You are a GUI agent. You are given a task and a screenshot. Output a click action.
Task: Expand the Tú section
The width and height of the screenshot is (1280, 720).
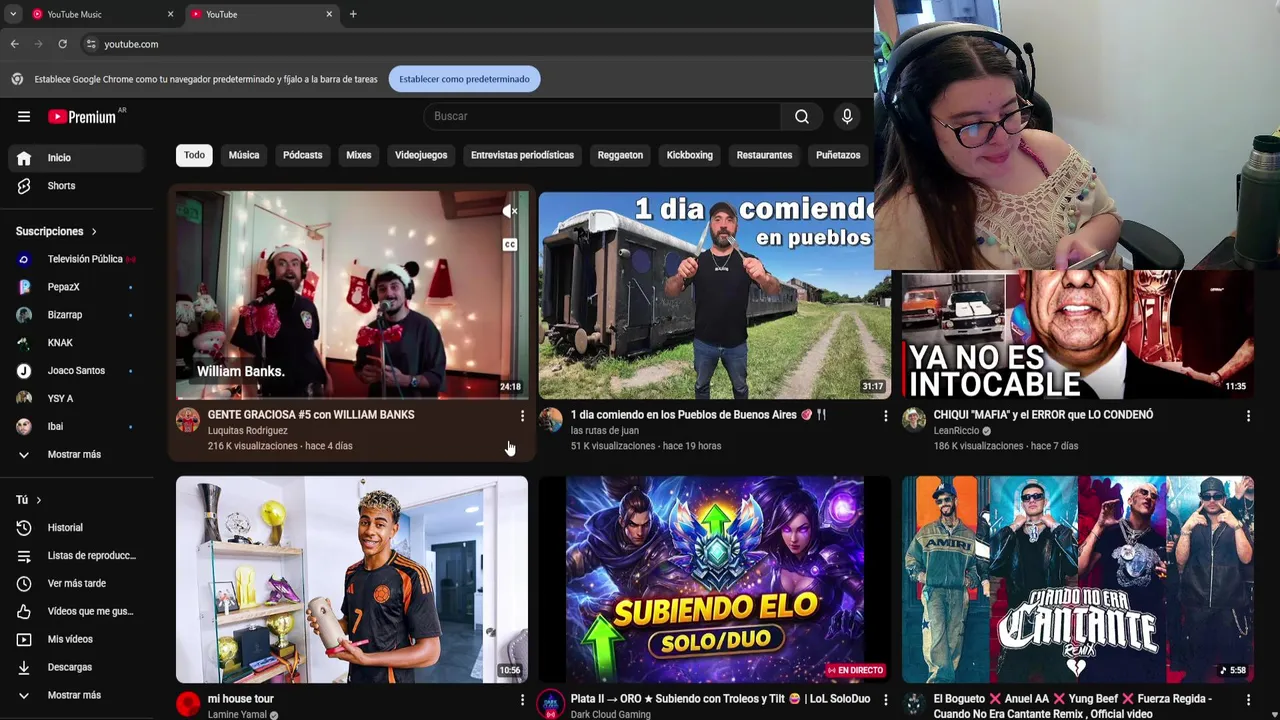(x=29, y=499)
